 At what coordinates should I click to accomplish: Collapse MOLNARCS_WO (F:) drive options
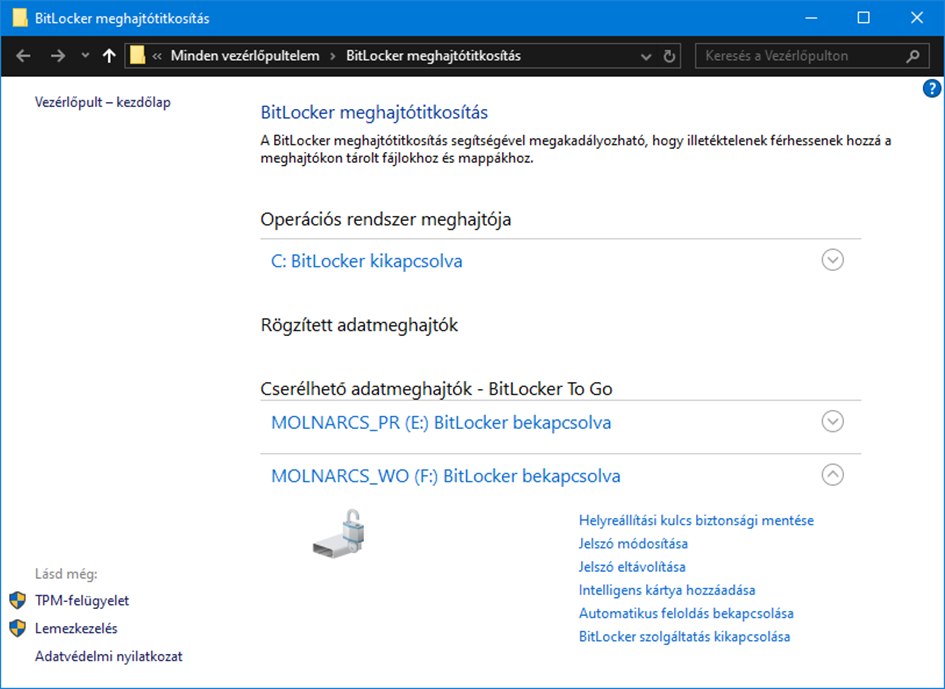click(832, 475)
